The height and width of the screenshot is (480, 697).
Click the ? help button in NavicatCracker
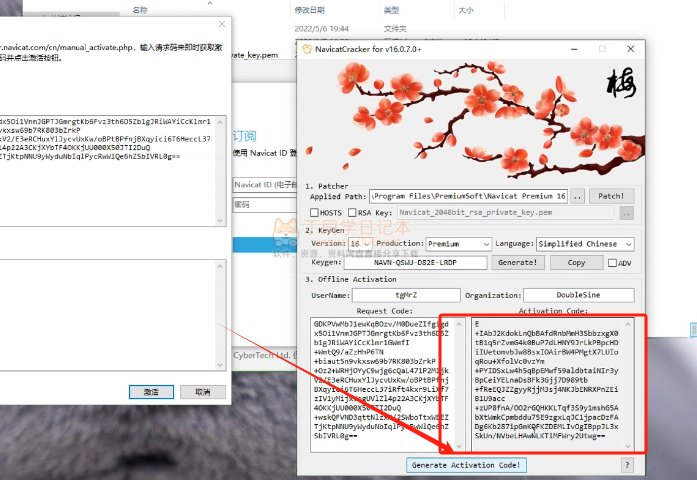[627, 465]
